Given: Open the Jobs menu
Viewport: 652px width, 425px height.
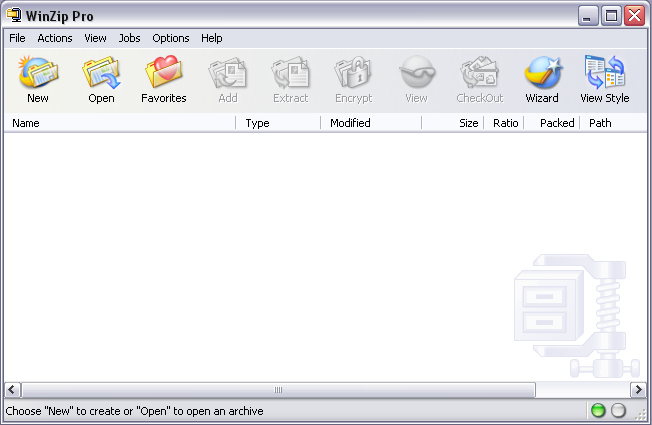Looking at the screenshot, I should 129,38.
